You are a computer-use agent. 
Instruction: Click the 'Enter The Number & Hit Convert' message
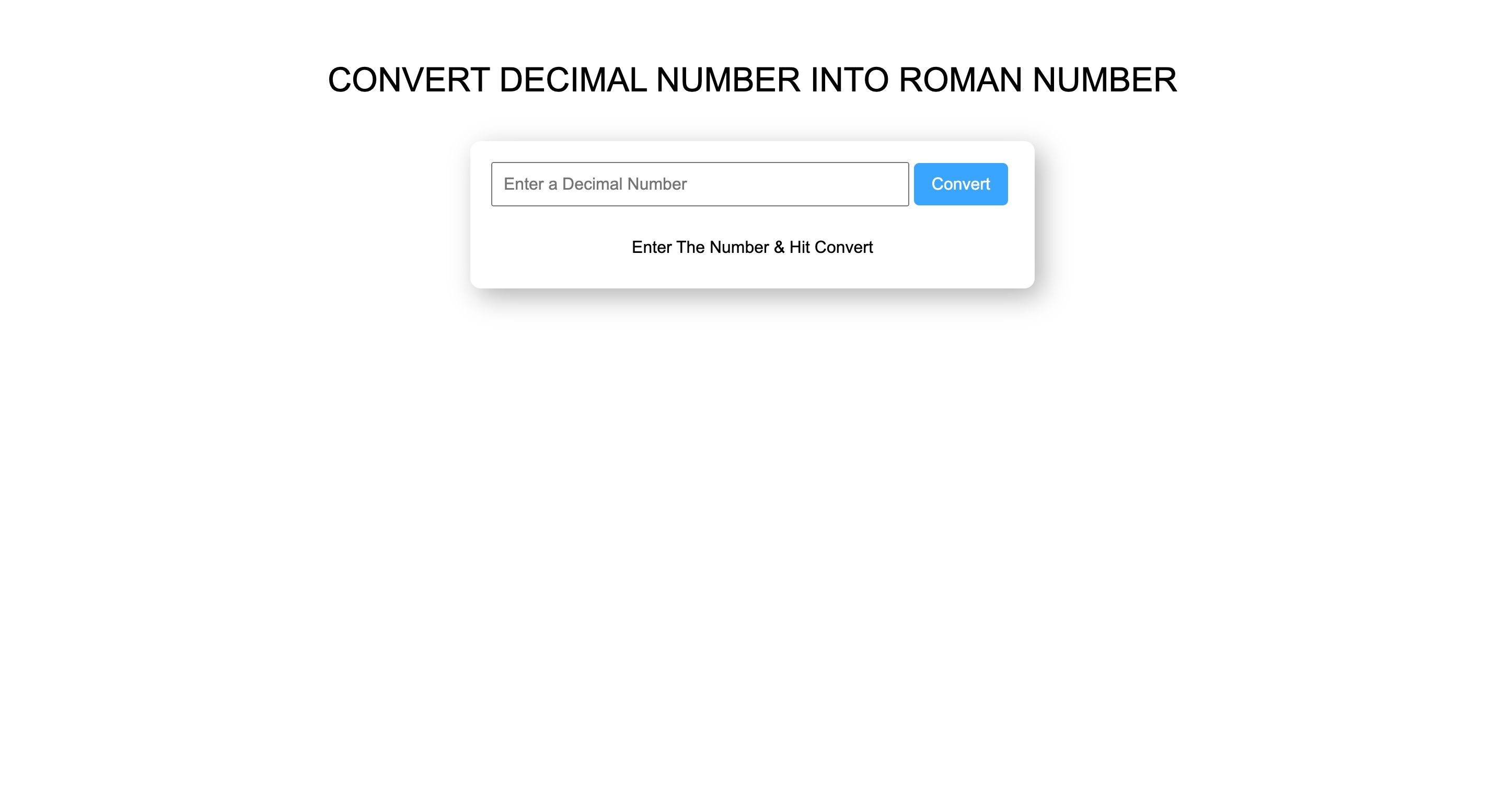tap(752, 247)
